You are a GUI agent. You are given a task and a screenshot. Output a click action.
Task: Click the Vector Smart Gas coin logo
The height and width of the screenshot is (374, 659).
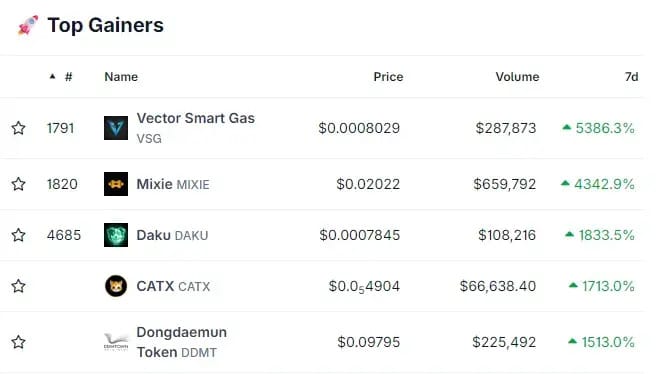pyautogui.click(x=116, y=128)
